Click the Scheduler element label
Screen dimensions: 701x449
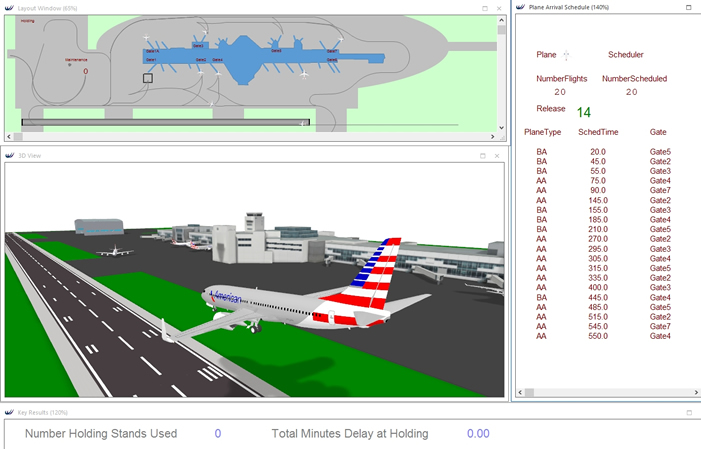625,55
